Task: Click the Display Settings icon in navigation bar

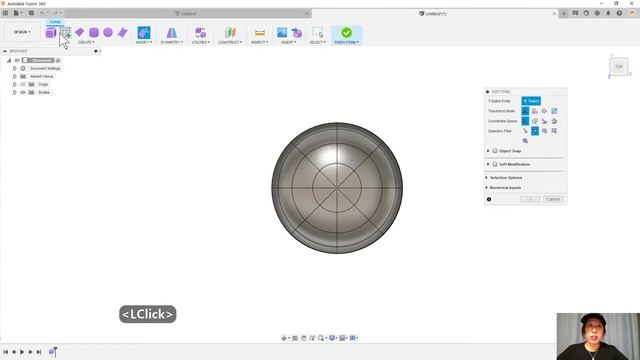Action: coord(332,338)
